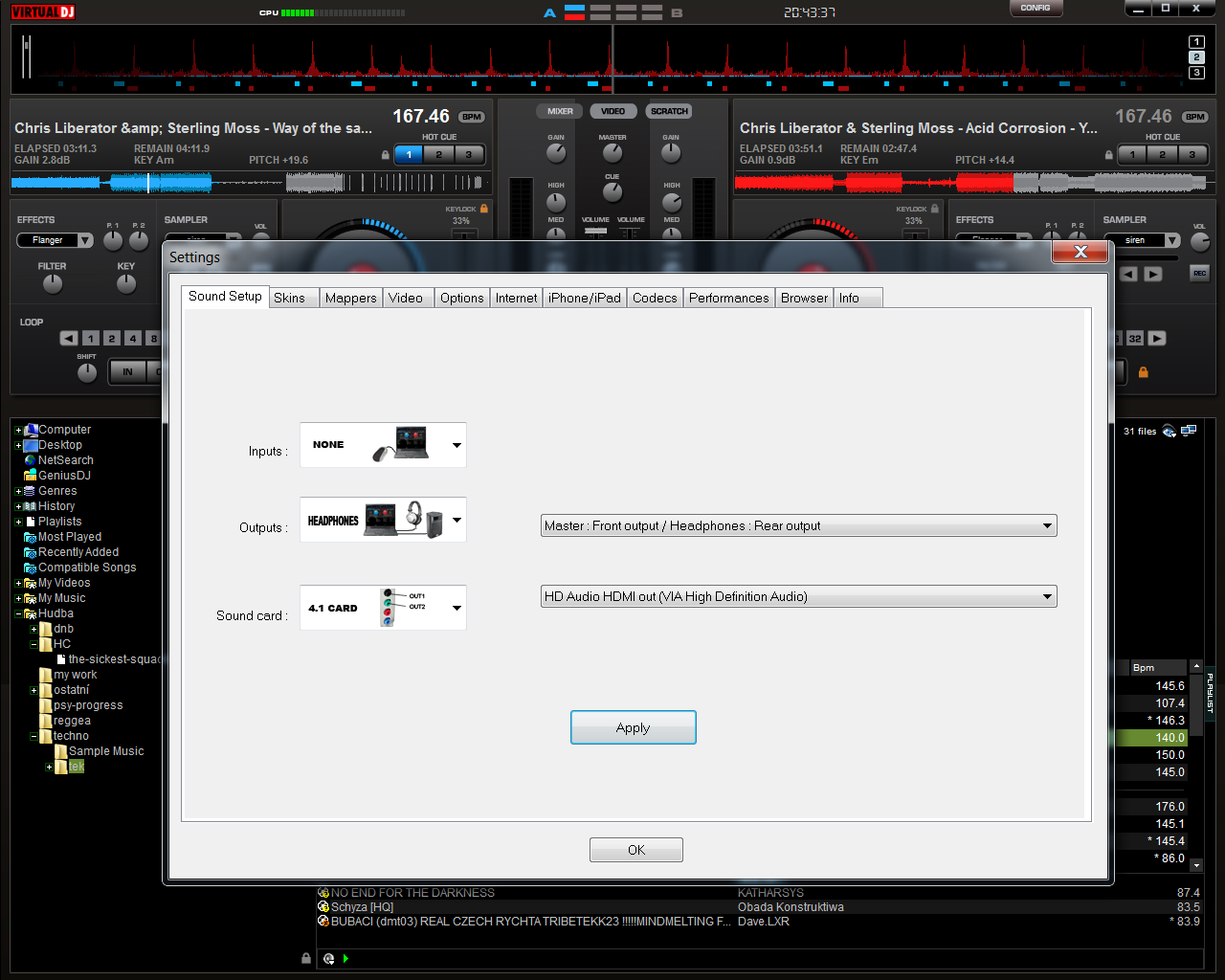The width and height of the screenshot is (1225, 980).
Task: Open the Master/Headphones output routing dropdown
Action: pos(798,525)
